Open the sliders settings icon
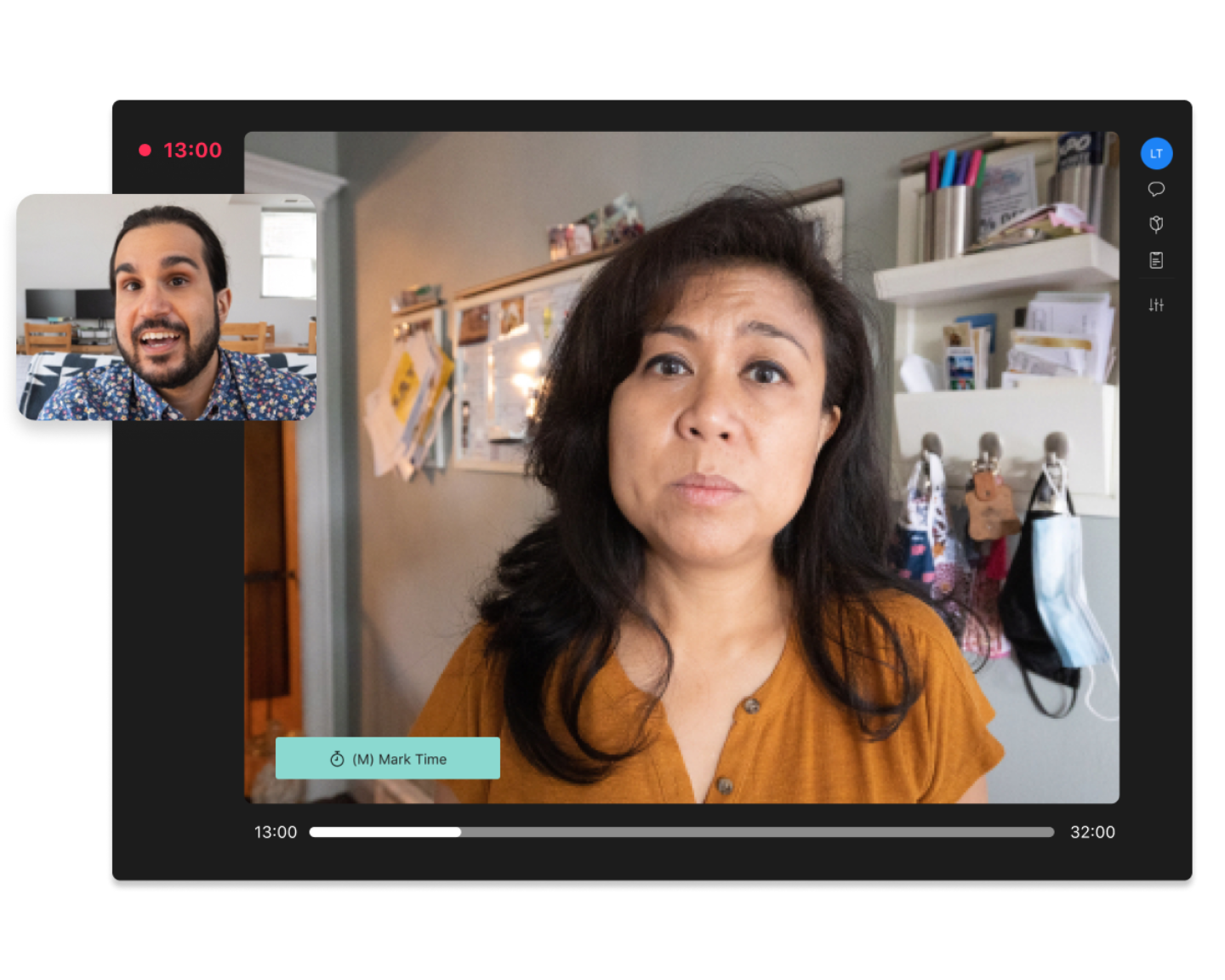 click(1156, 305)
